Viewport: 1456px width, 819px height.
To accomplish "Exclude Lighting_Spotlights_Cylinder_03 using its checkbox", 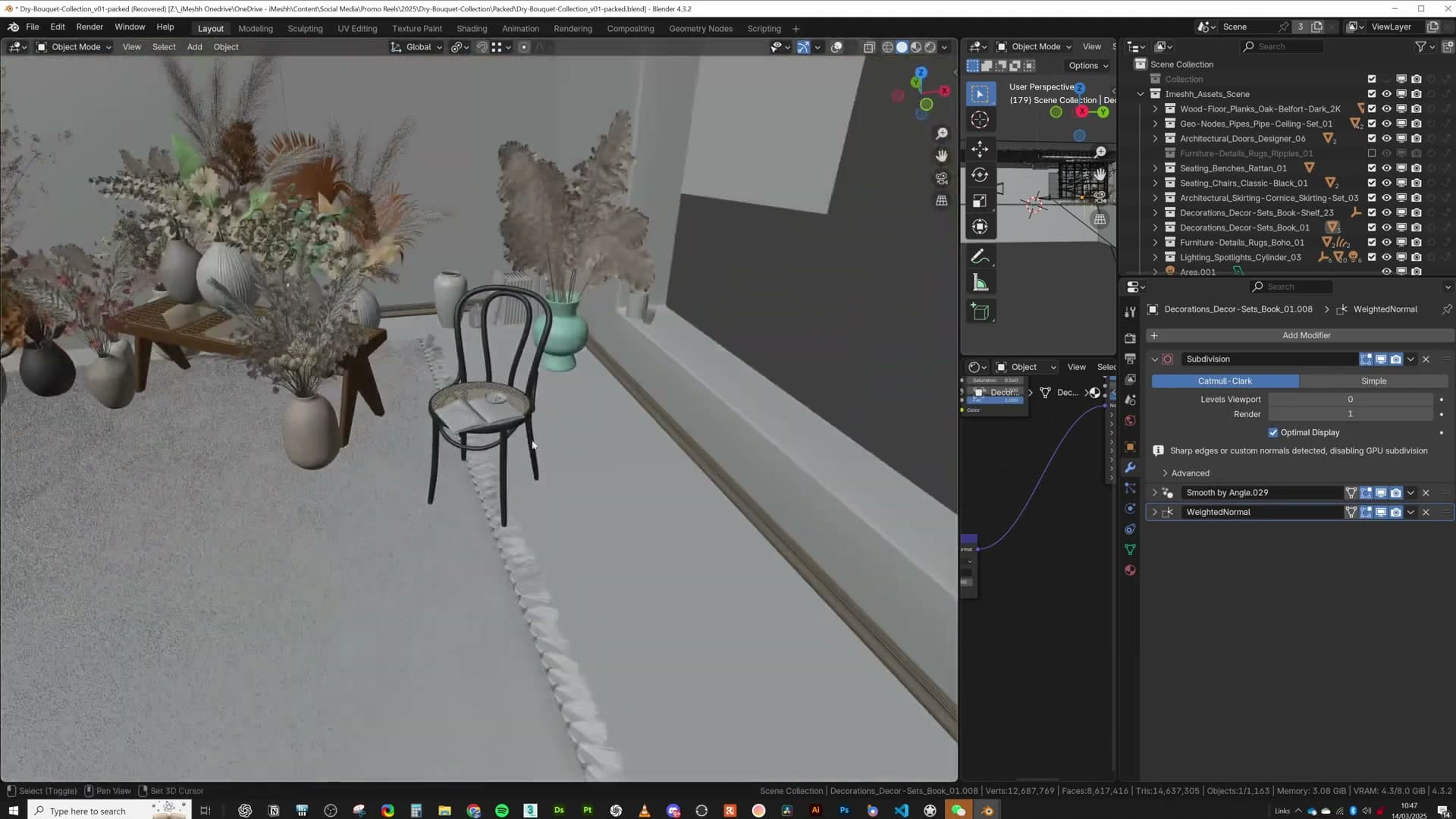I will [1372, 258].
